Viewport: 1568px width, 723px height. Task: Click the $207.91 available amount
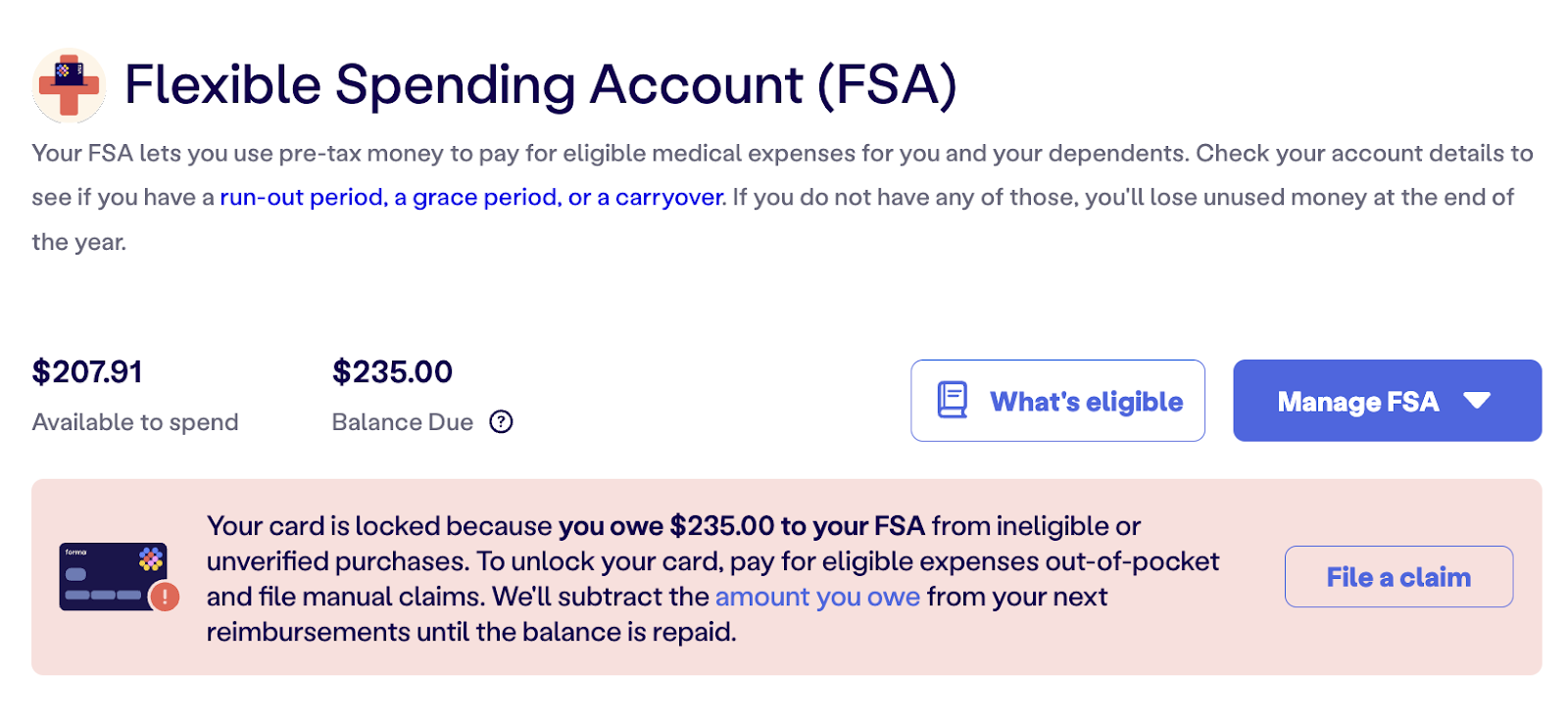[x=87, y=372]
